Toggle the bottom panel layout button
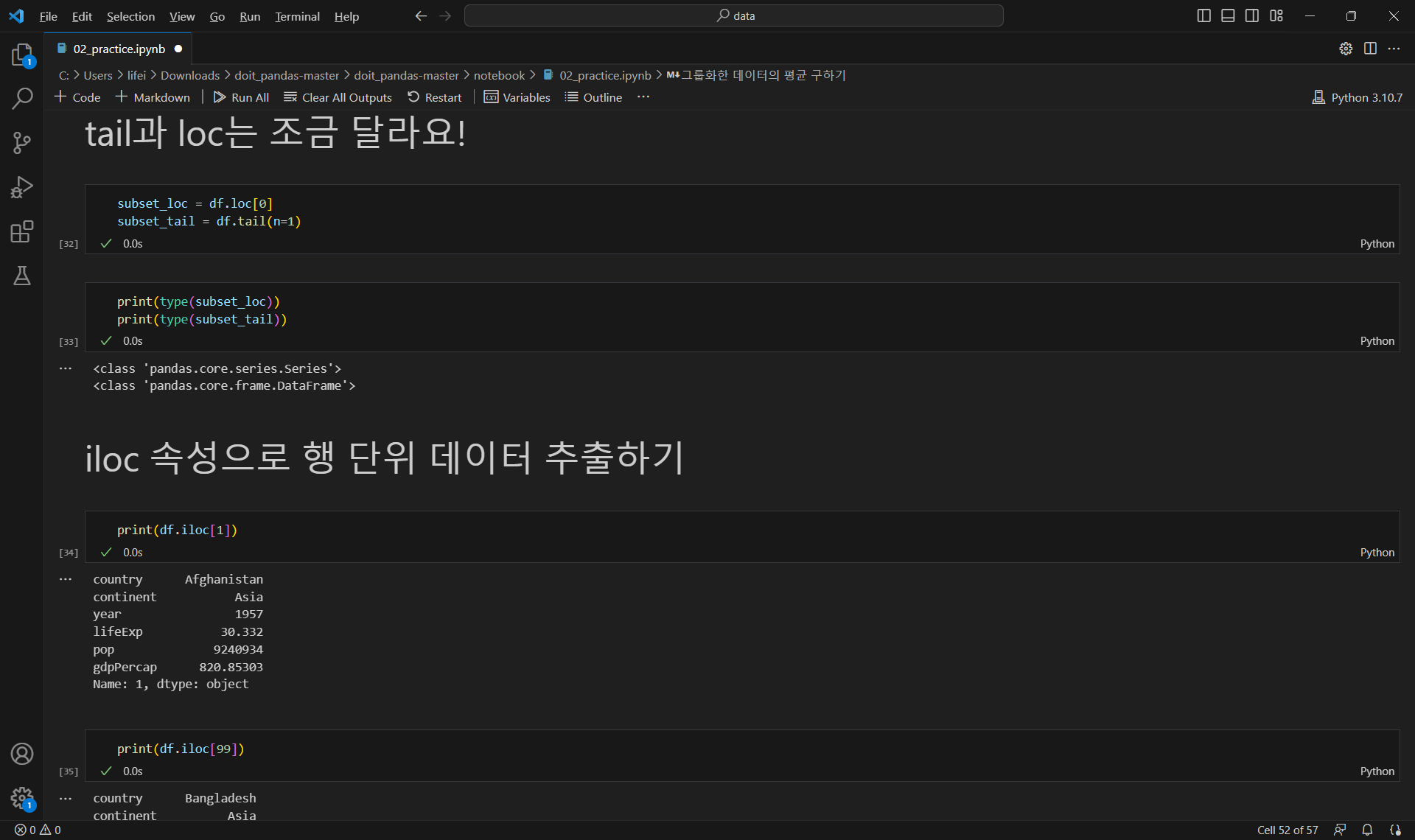Image resolution: width=1415 pixels, height=840 pixels. [x=1228, y=15]
